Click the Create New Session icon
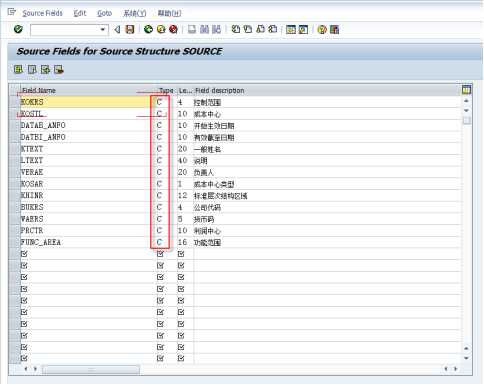This screenshot has width=484, height=385. point(291,29)
